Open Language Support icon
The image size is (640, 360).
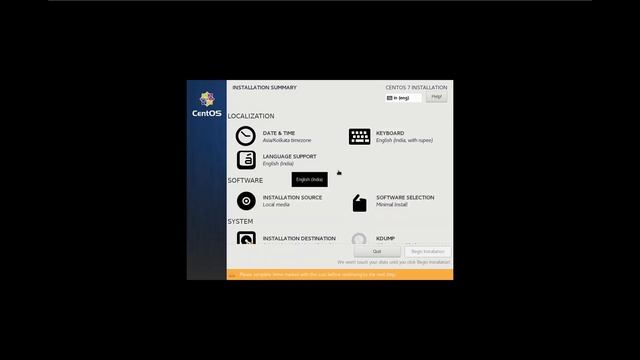click(x=246, y=160)
